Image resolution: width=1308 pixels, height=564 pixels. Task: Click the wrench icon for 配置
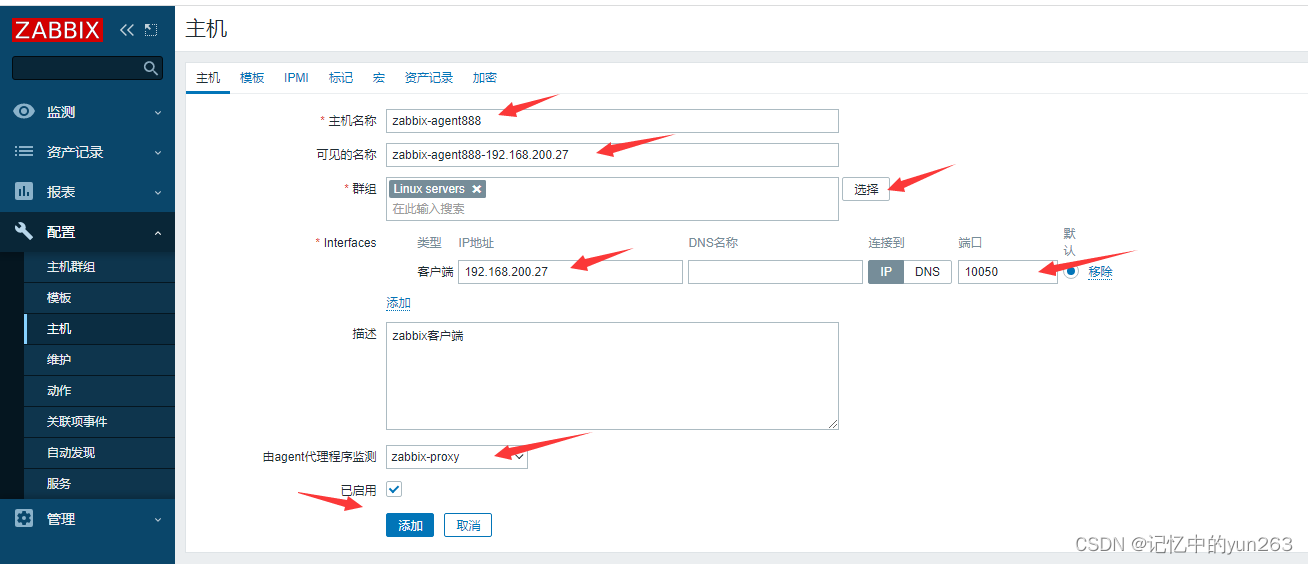point(24,231)
